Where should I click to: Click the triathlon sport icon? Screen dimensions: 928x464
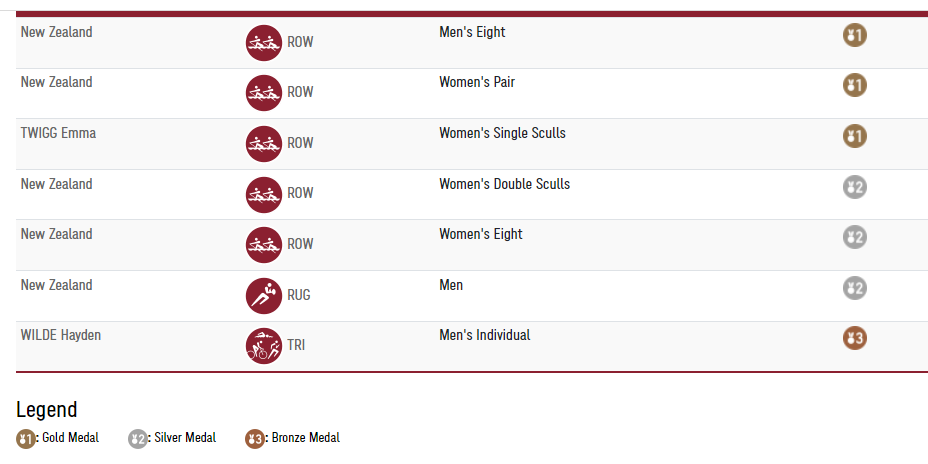264,345
